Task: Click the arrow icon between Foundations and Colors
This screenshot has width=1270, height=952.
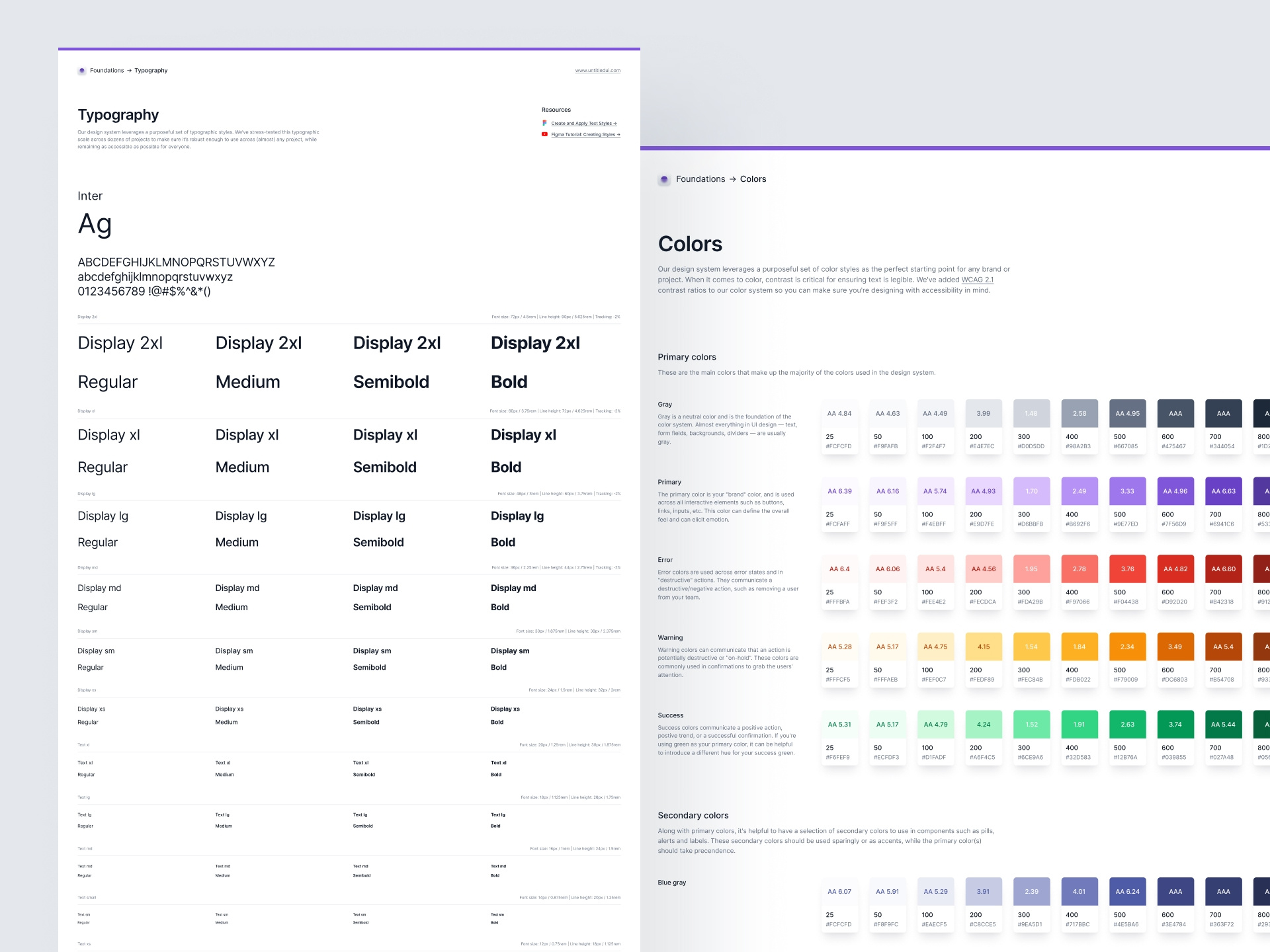Action: 733,179
